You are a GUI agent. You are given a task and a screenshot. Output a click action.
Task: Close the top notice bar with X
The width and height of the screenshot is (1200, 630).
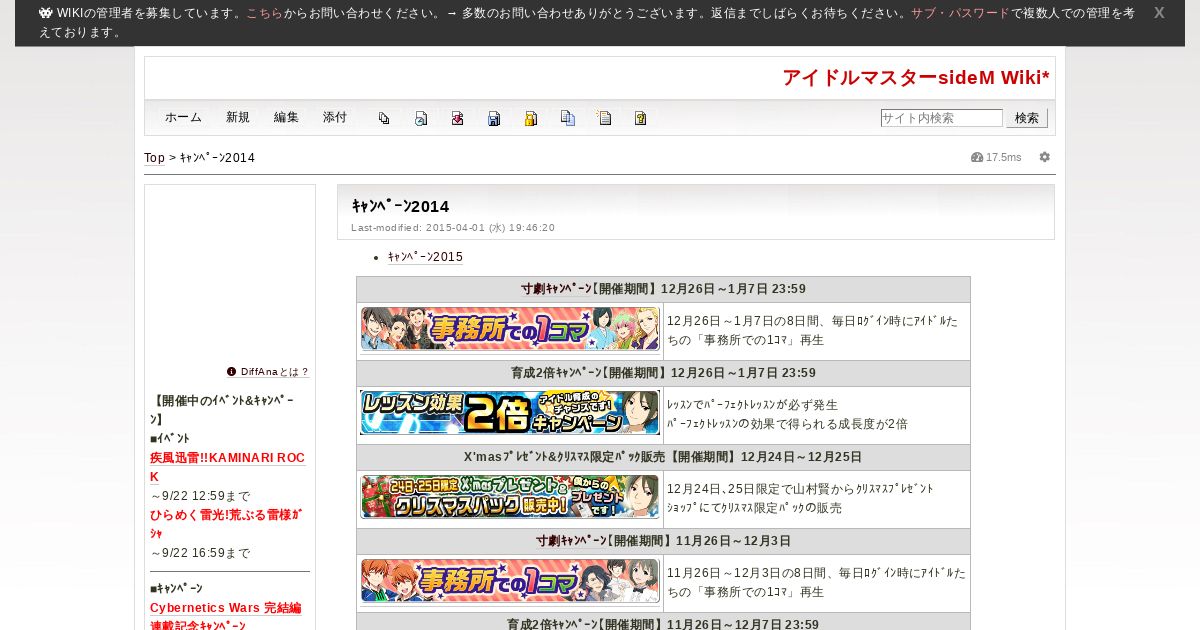point(1159,13)
